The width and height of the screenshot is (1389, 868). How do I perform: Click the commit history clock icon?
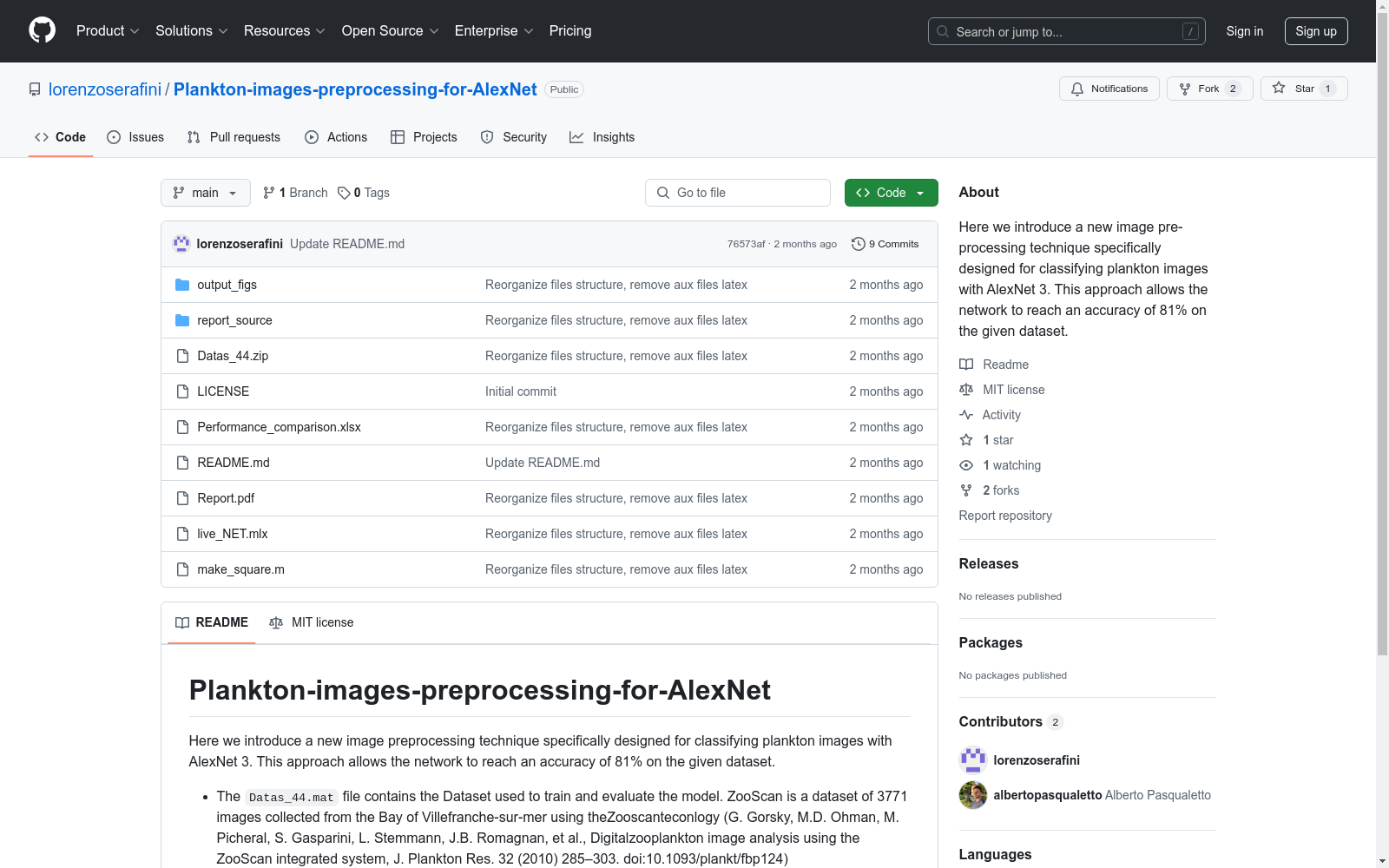pyautogui.click(x=859, y=244)
